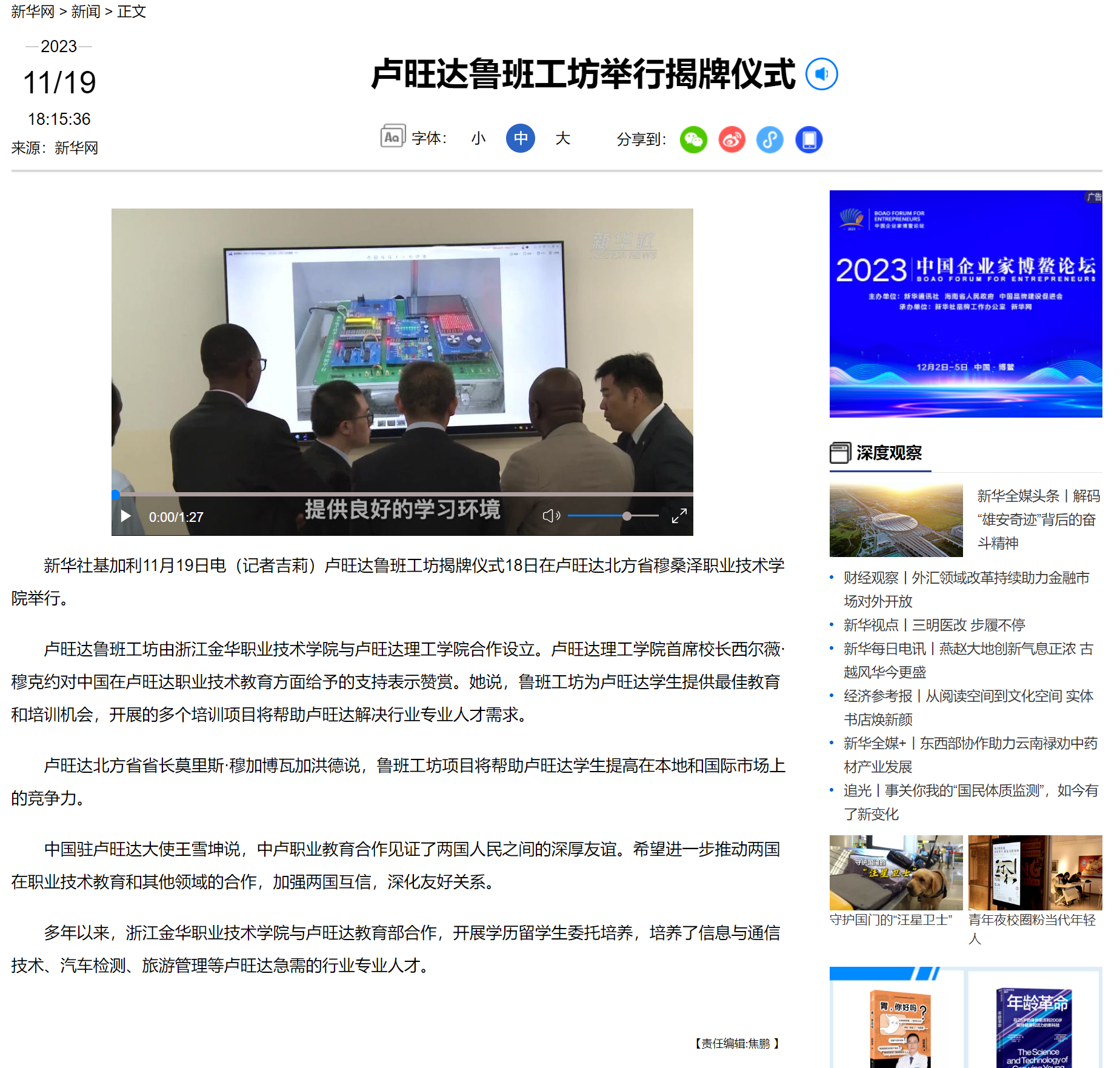This screenshot has height=1068, width=1120.
Task: Click the 11/19 date text
Action: click(59, 82)
